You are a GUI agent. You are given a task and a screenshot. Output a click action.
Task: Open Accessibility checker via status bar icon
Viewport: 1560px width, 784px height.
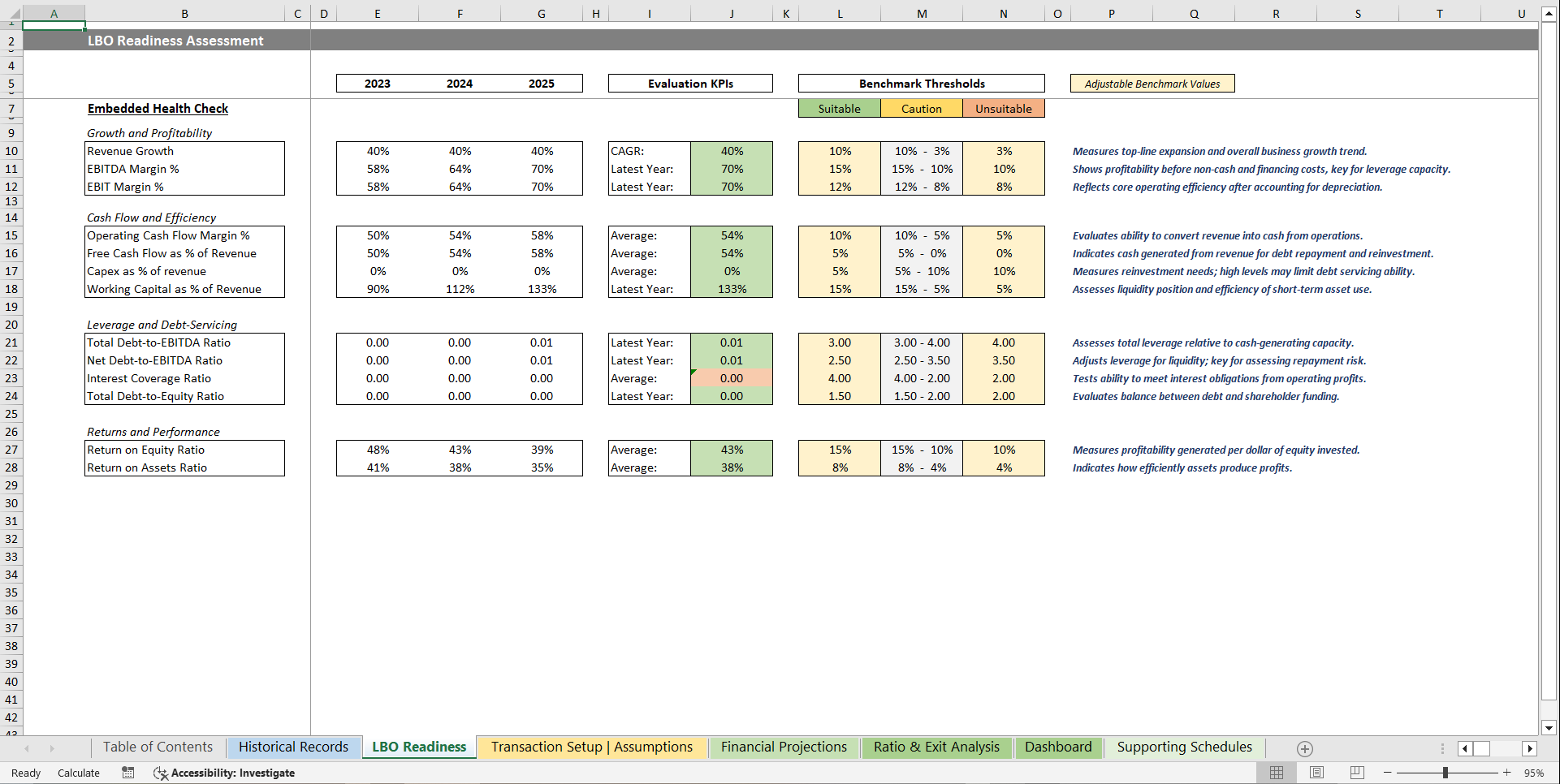(x=160, y=773)
